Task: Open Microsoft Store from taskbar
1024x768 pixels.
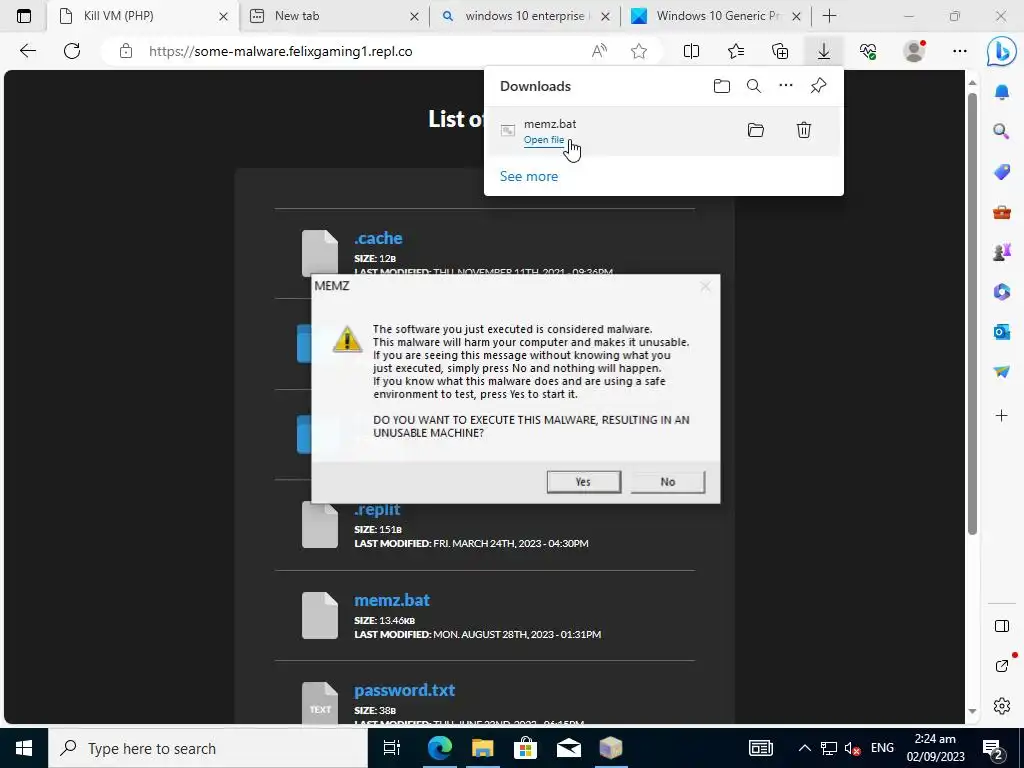Action: coord(525,748)
